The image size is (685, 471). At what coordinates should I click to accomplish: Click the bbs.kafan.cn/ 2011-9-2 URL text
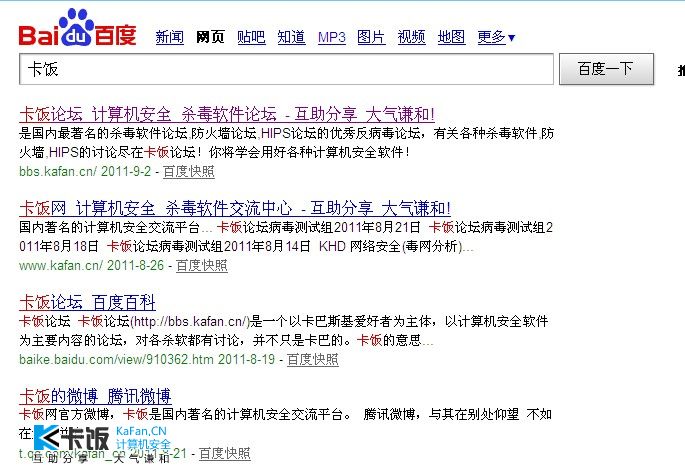click(x=85, y=171)
